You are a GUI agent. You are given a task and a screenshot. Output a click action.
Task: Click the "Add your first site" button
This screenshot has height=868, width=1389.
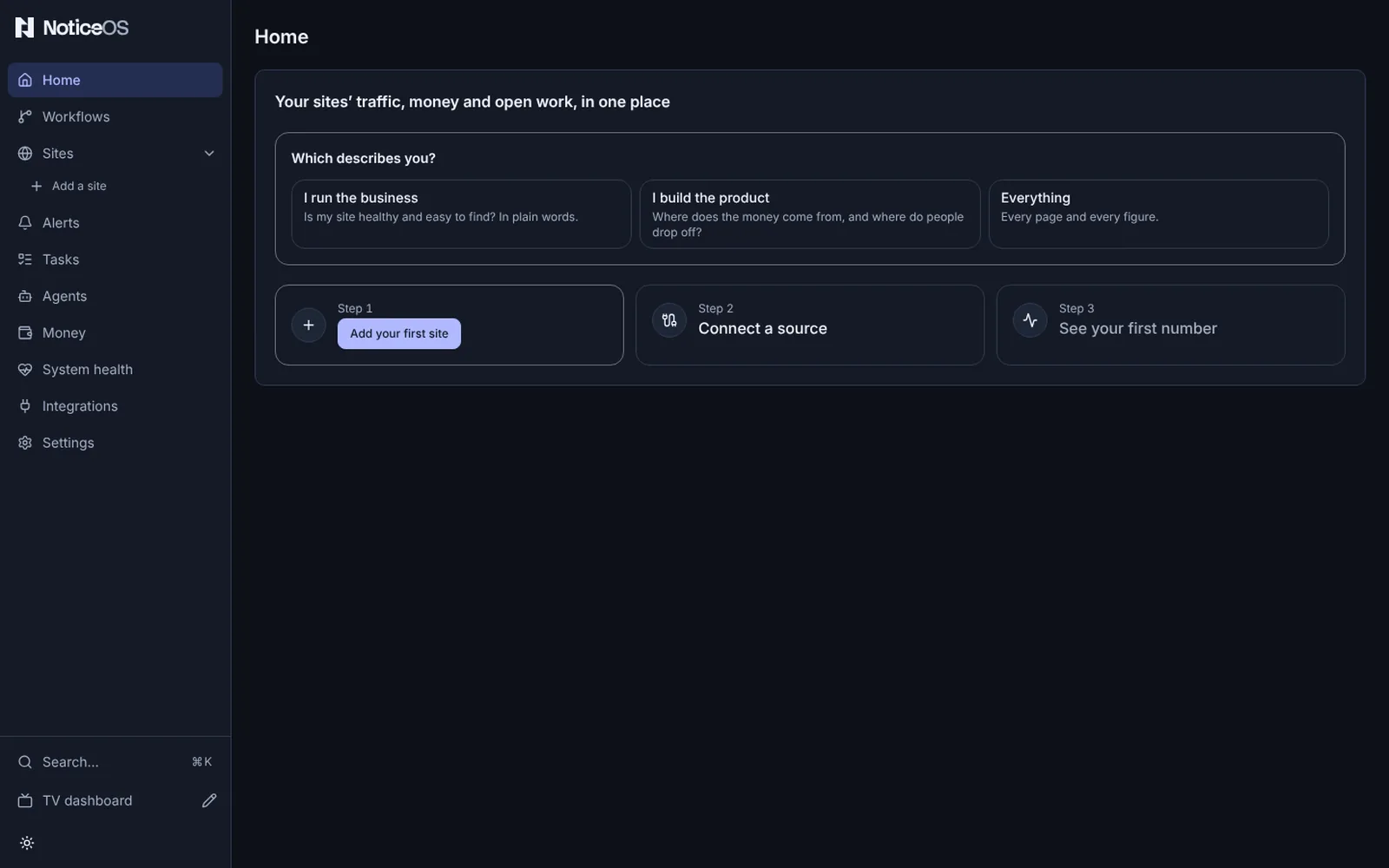coord(399,333)
